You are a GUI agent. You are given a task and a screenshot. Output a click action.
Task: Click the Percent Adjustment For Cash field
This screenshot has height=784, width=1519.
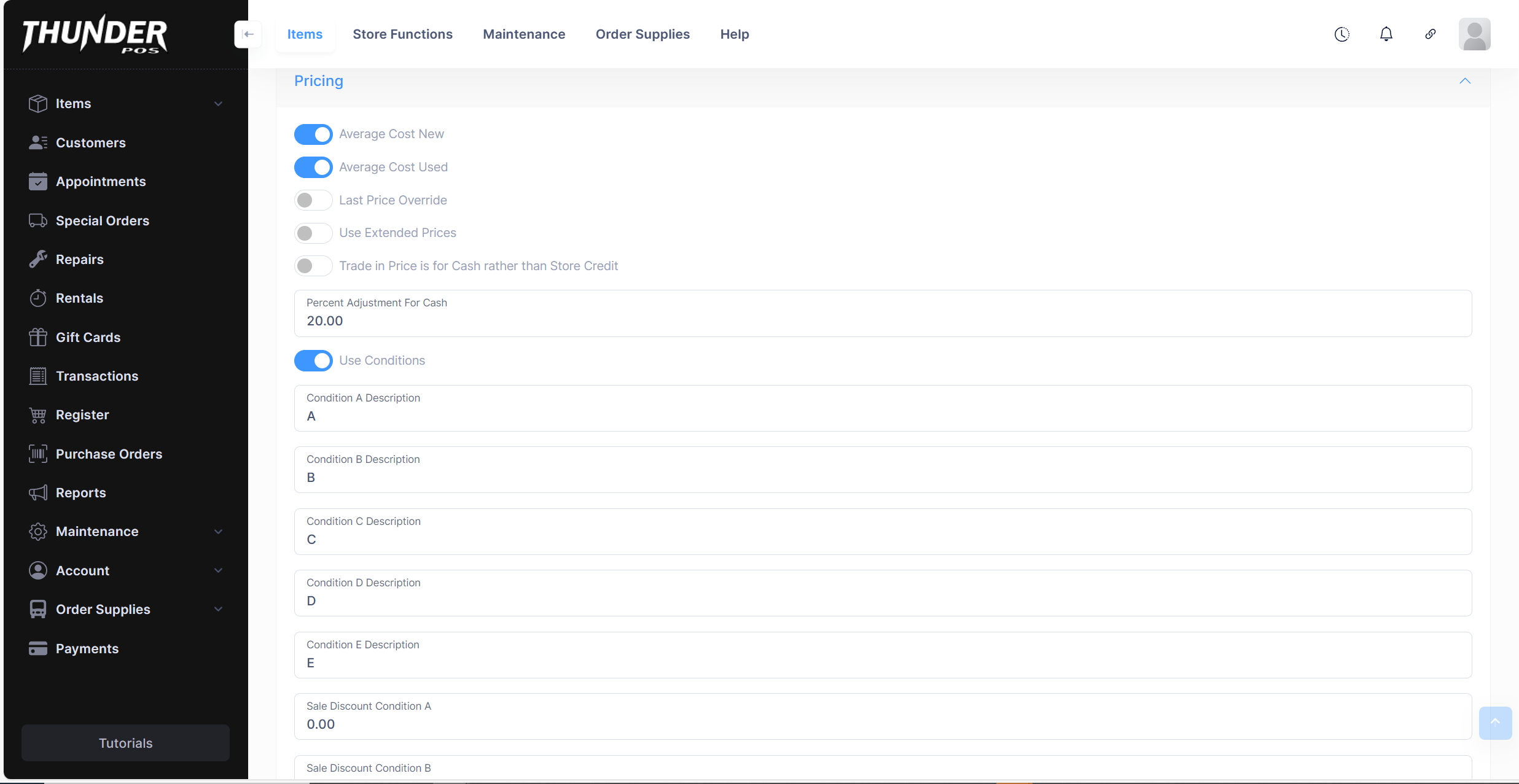(882, 320)
